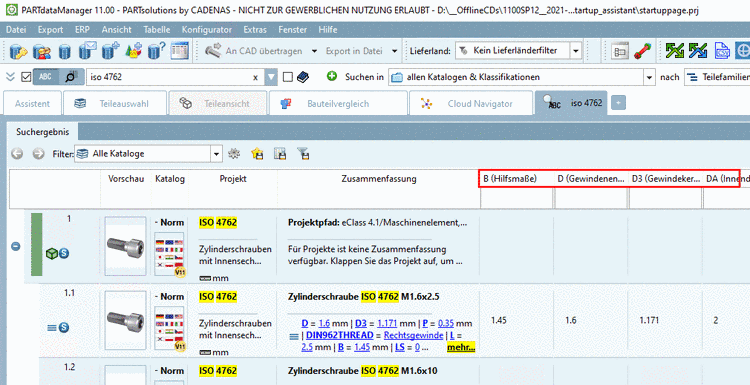The height and width of the screenshot is (385, 750).
Task: Click the DIN962THREAD link in row 1.1
Action: click(340, 335)
